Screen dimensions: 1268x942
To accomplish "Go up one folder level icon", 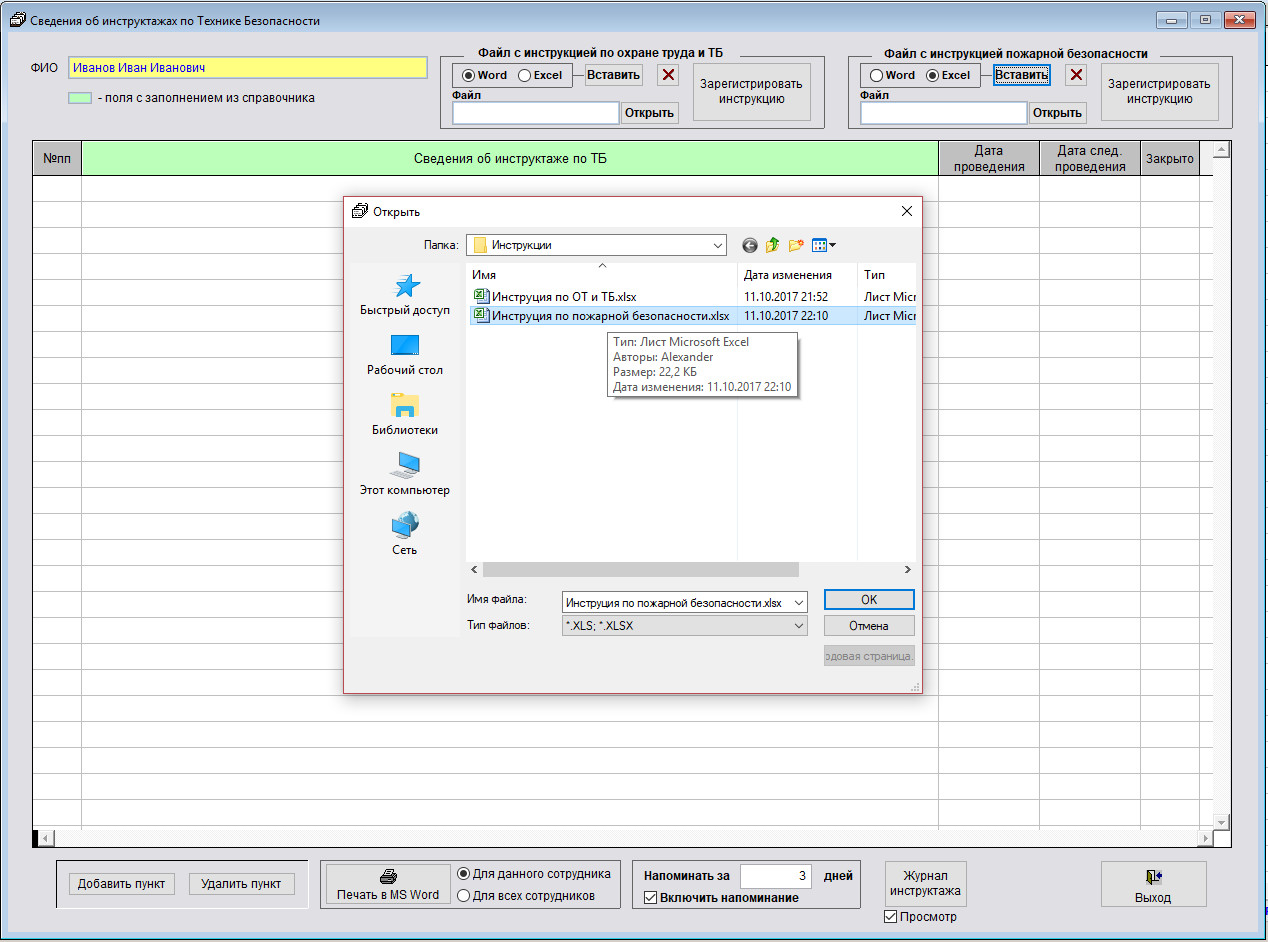I will pos(773,245).
